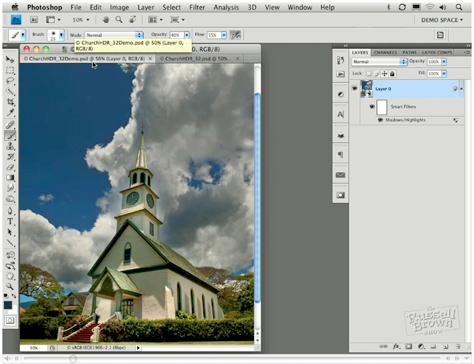Toggle lock position
Viewport: 474px width, 364px height.
384,74
